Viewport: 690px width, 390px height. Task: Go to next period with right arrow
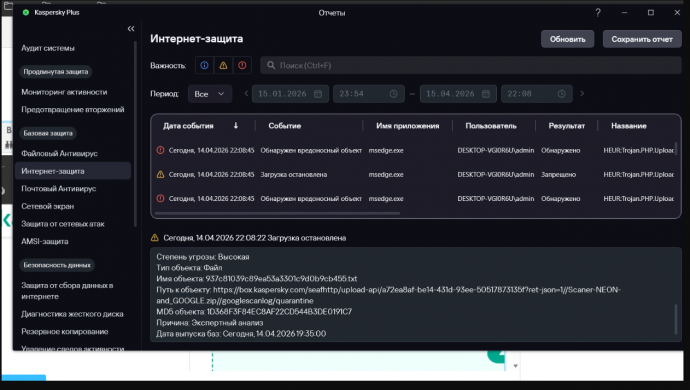[582, 93]
